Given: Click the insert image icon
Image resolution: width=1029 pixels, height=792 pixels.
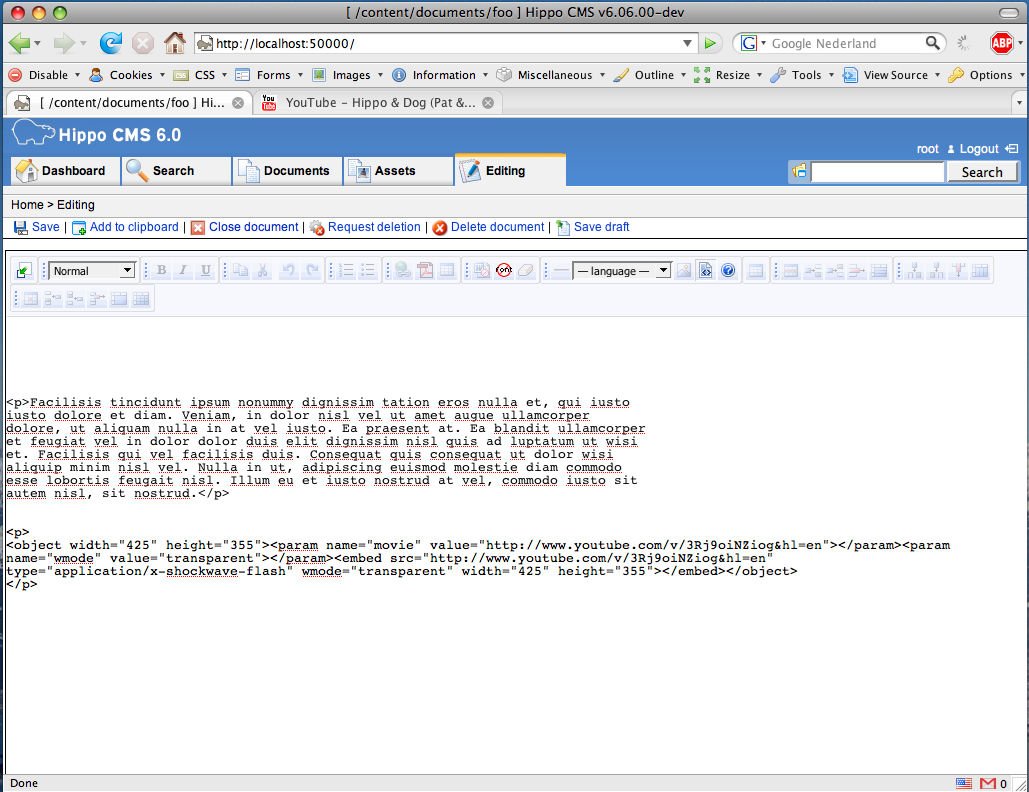Looking at the screenshot, I should pyautogui.click(x=684, y=271).
